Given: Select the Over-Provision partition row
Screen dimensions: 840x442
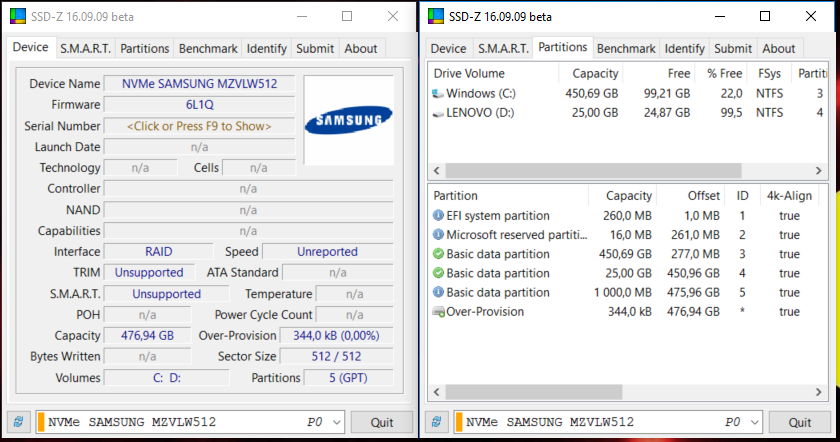Looking at the screenshot, I should point(628,312).
